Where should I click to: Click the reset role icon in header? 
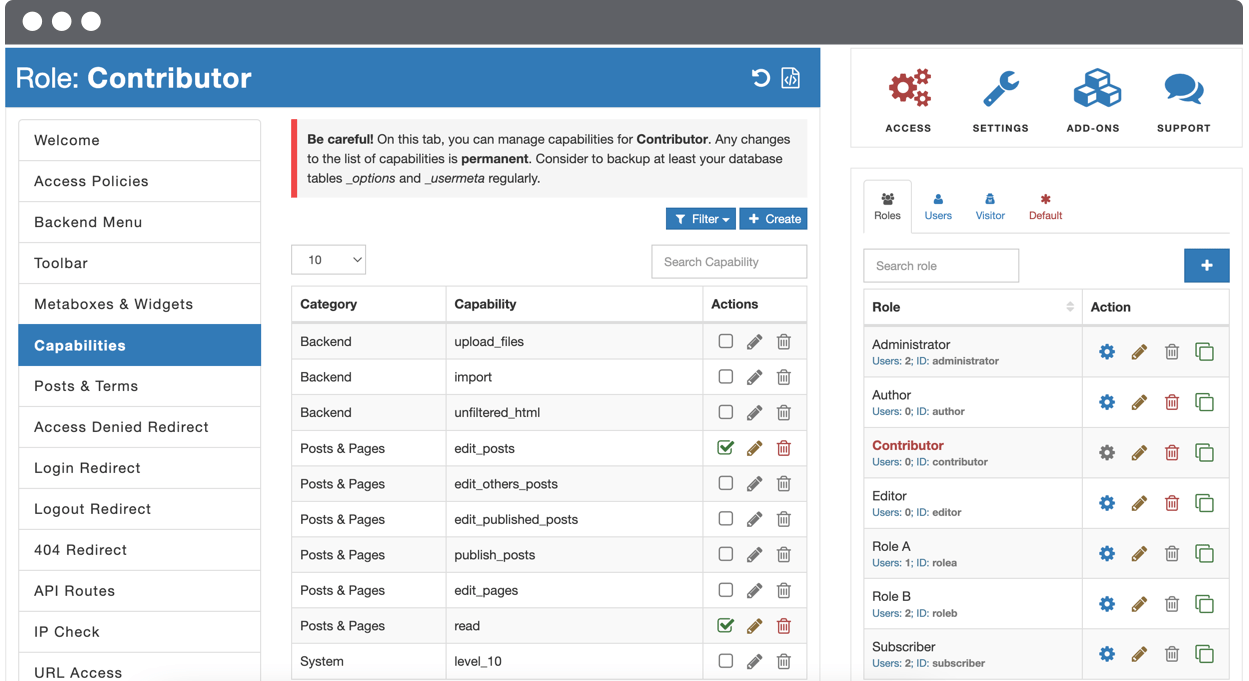(760, 78)
